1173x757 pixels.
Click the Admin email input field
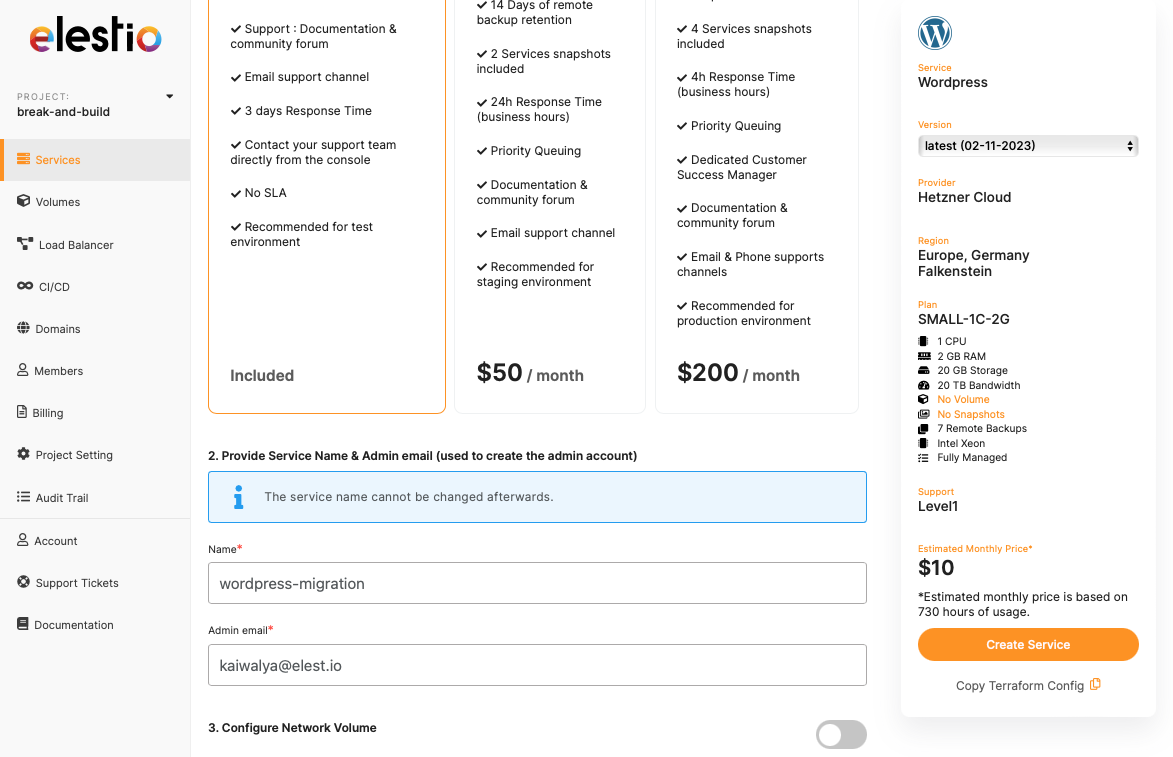pyautogui.click(x=537, y=665)
